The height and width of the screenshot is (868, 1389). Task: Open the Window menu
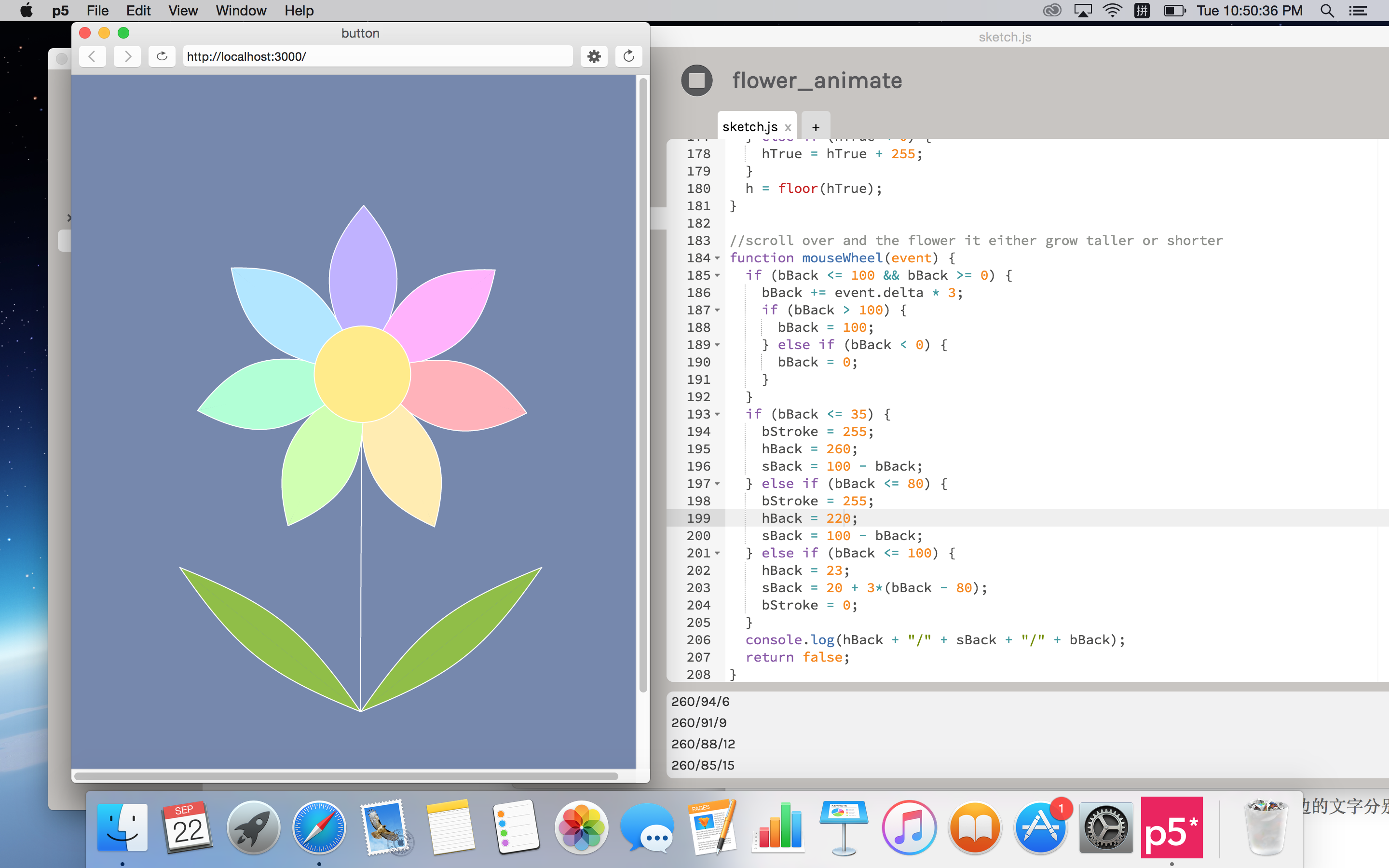(241, 10)
